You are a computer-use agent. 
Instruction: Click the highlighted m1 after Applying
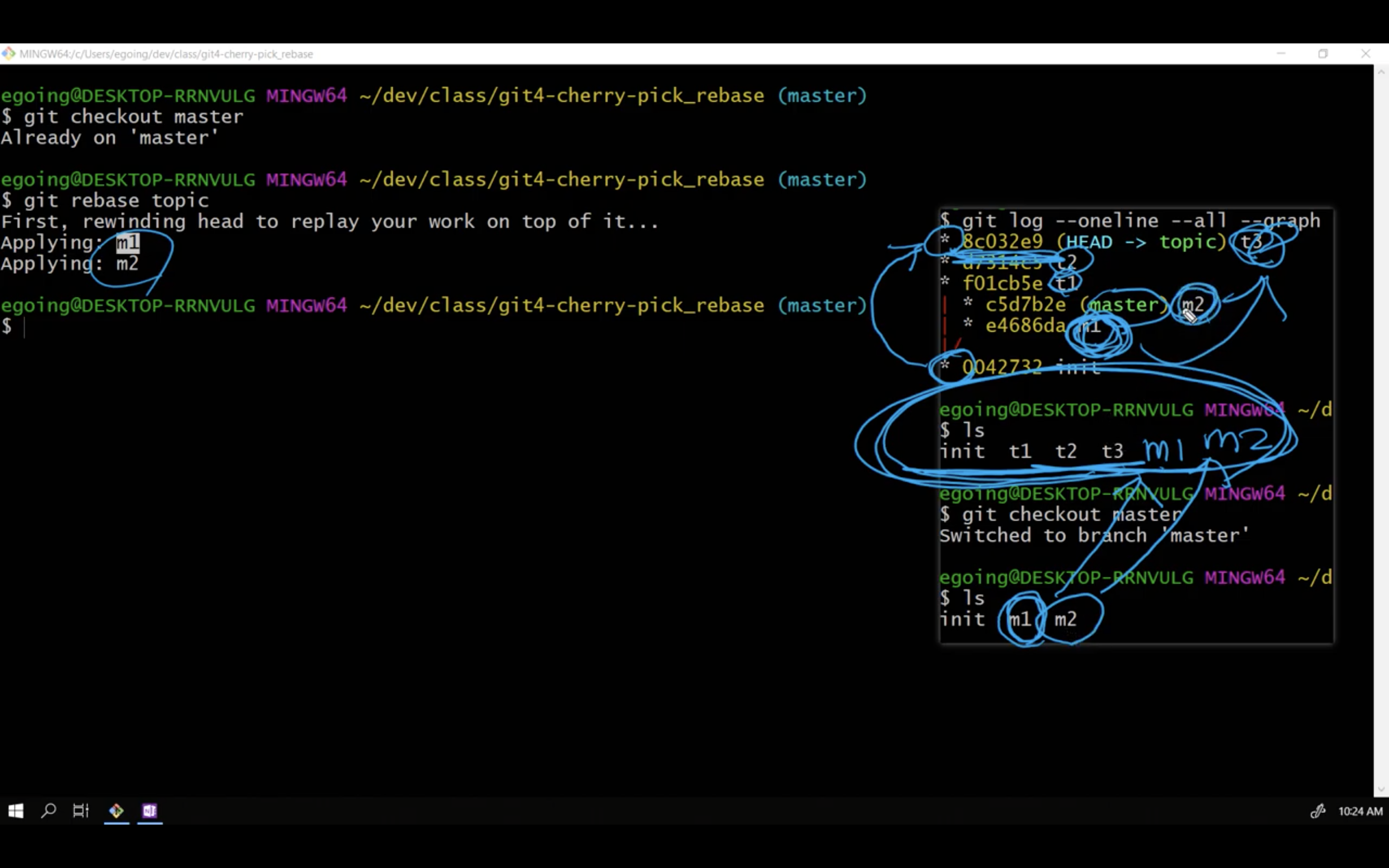pyautogui.click(x=127, y=242)
